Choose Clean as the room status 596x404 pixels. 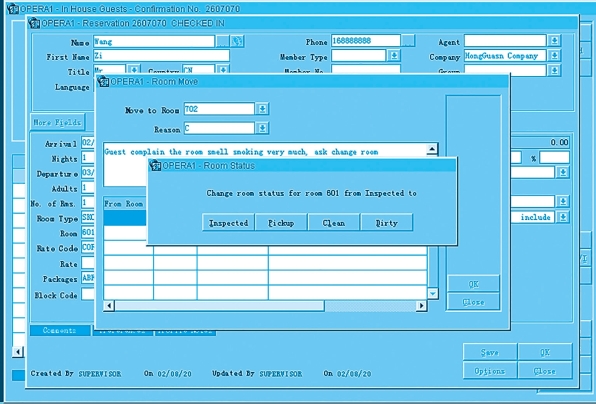334,223
